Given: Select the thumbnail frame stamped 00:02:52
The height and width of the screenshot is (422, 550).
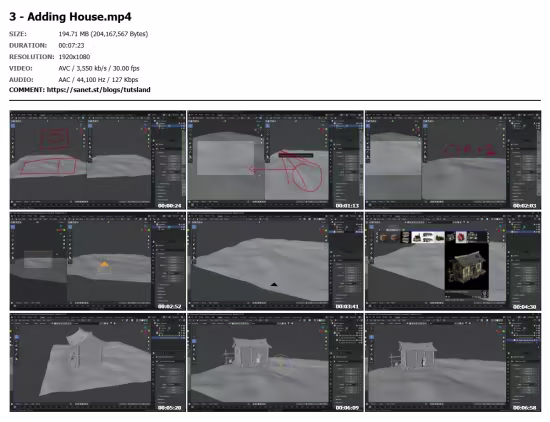Looking at the screenshot, I should [98, 261].
